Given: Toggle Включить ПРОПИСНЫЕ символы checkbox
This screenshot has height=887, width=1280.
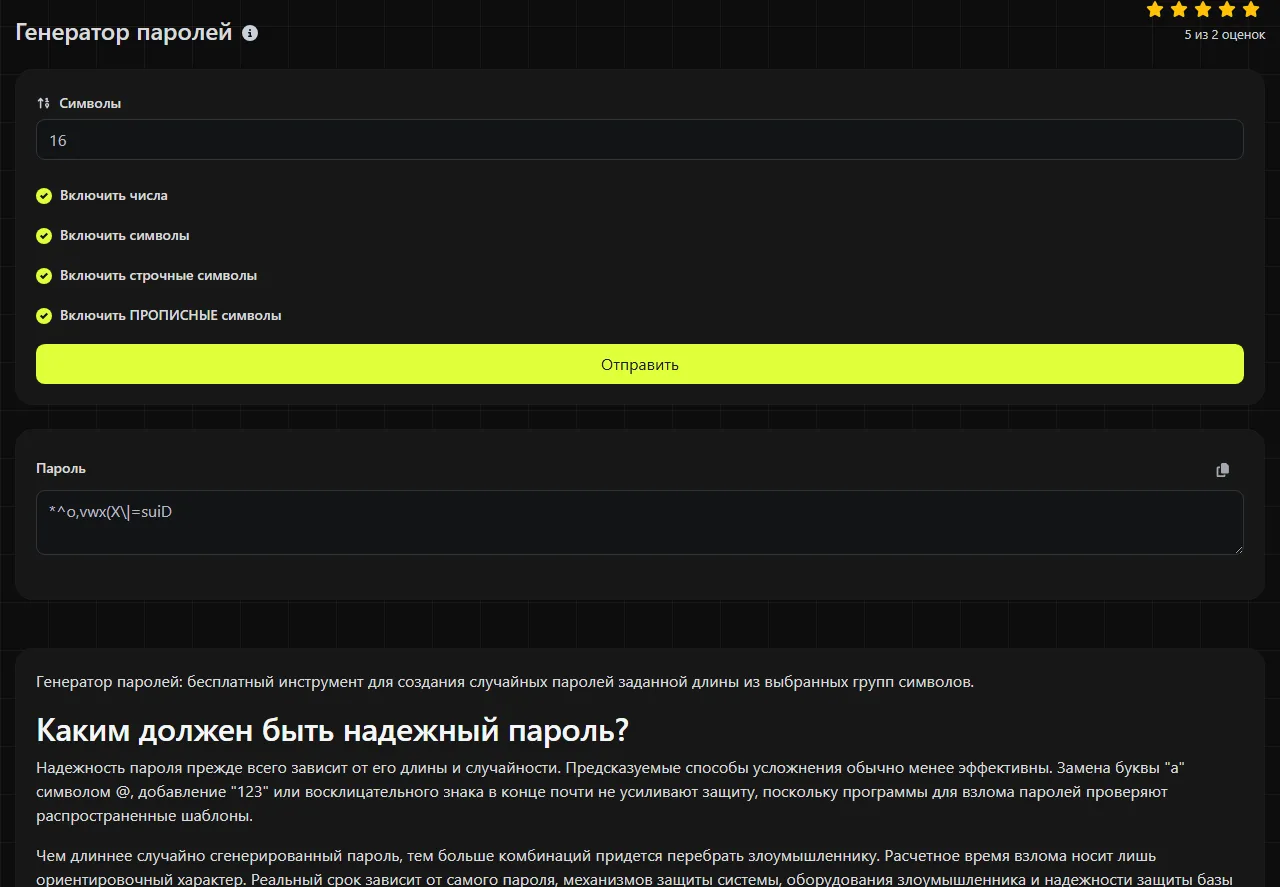Looking at the screenshot, I should coord(44,316).
